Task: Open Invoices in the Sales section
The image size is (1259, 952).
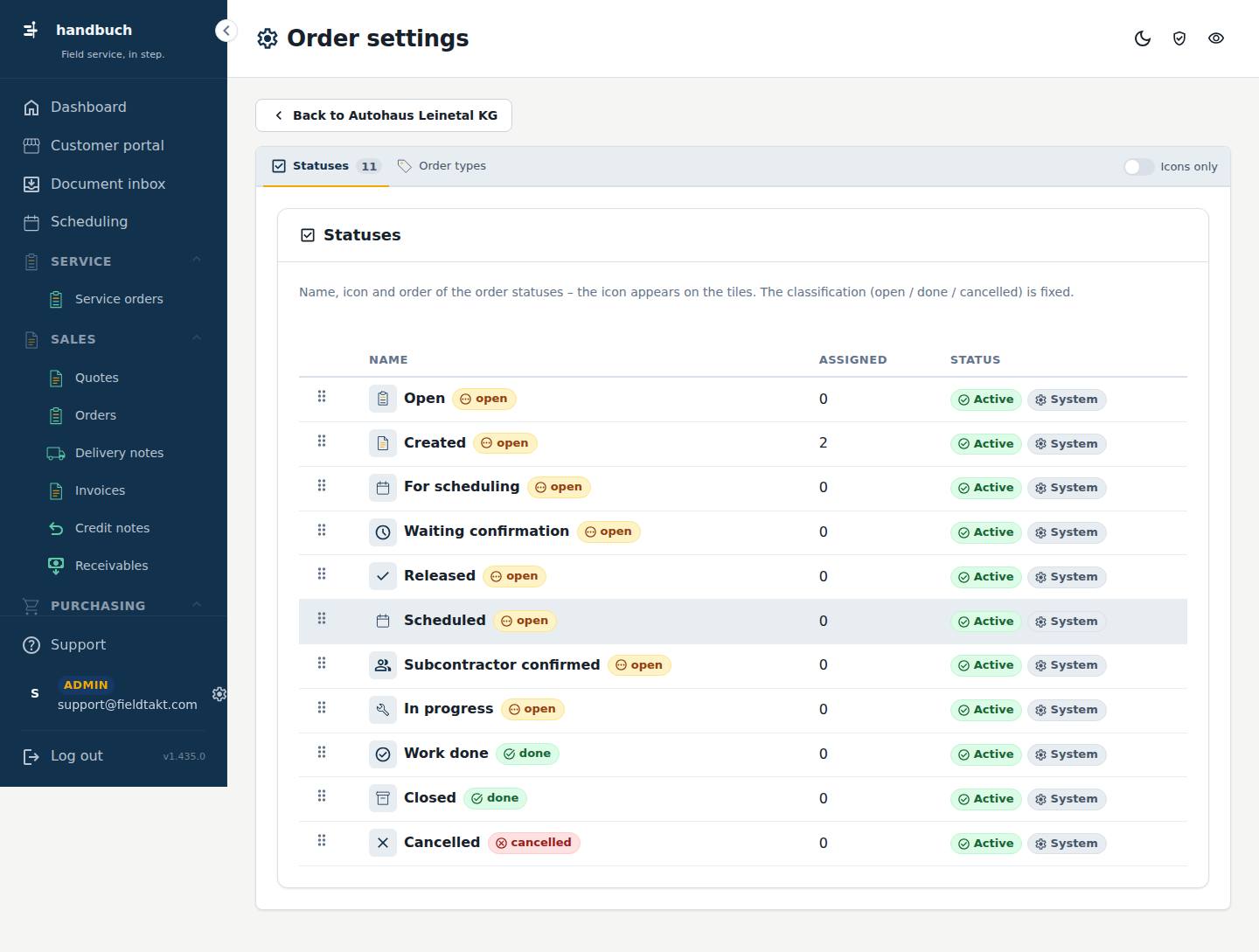Action: pyautogui.click(x=100, y=490)
